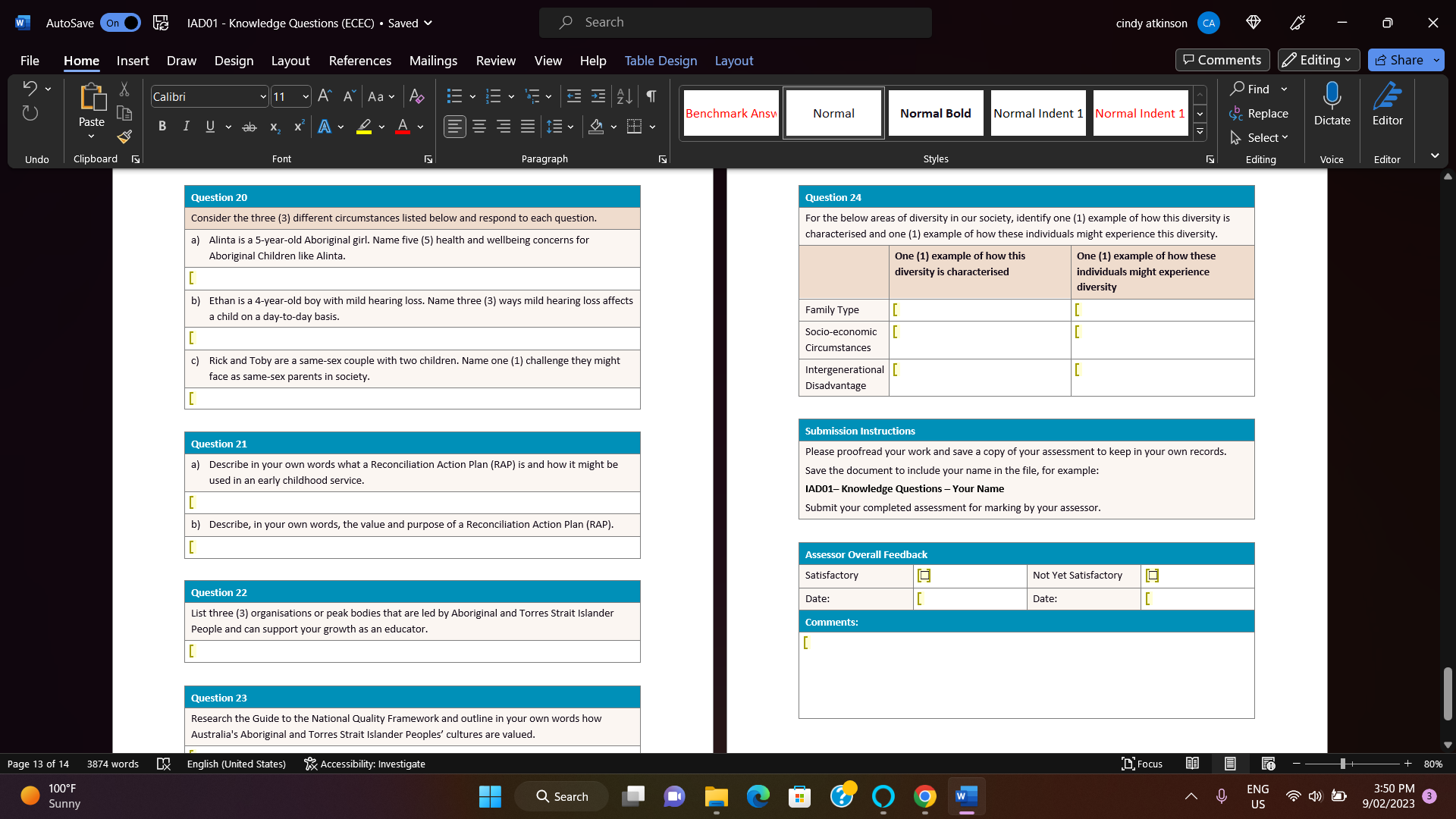Open the Calibri font name dropdown
This screenshot has height=819, width=1456.
tap(263, 96)
